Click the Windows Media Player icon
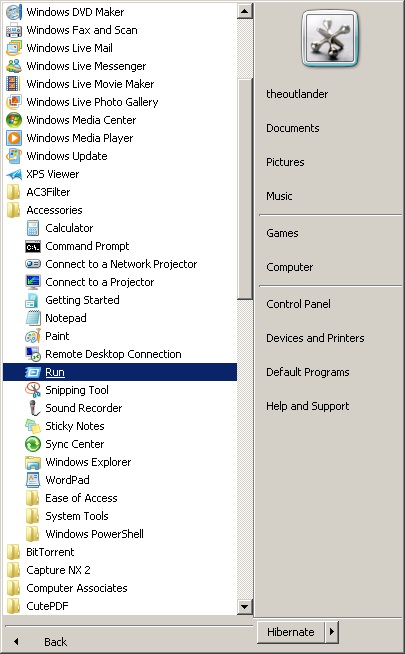Screen dimensions: 405x654 (x=14, y=138)
